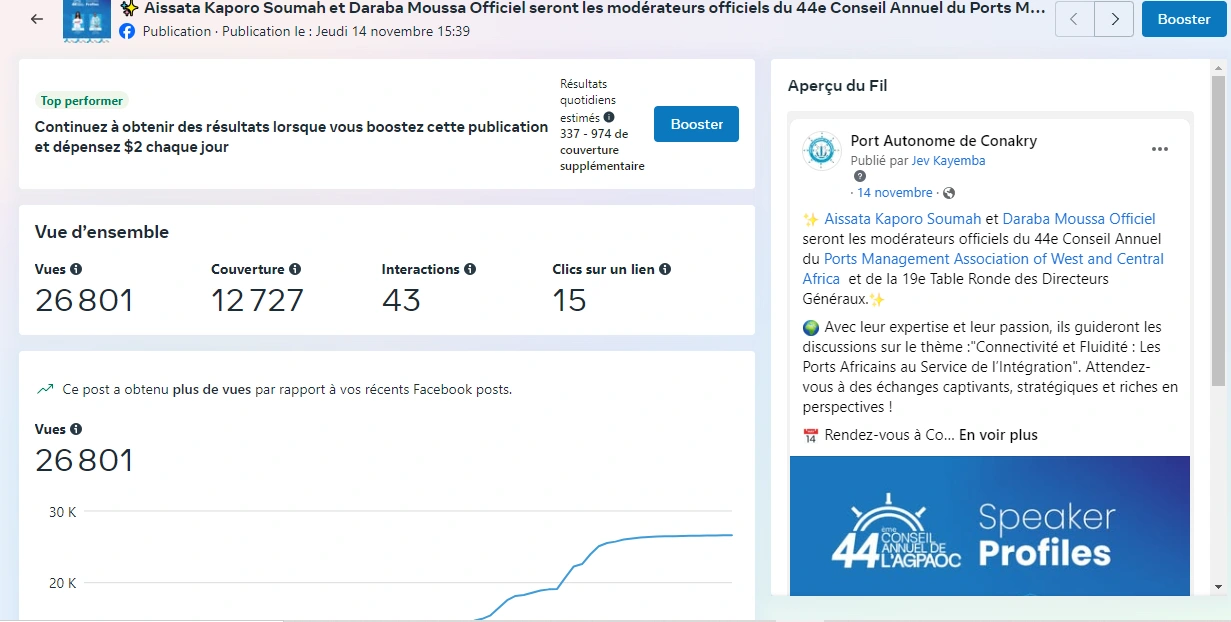Viewport: 1231px width, 622px height.
Task: Click the Facebook logo icon in header
Action: pyautogui.click(x=127, y=31)
